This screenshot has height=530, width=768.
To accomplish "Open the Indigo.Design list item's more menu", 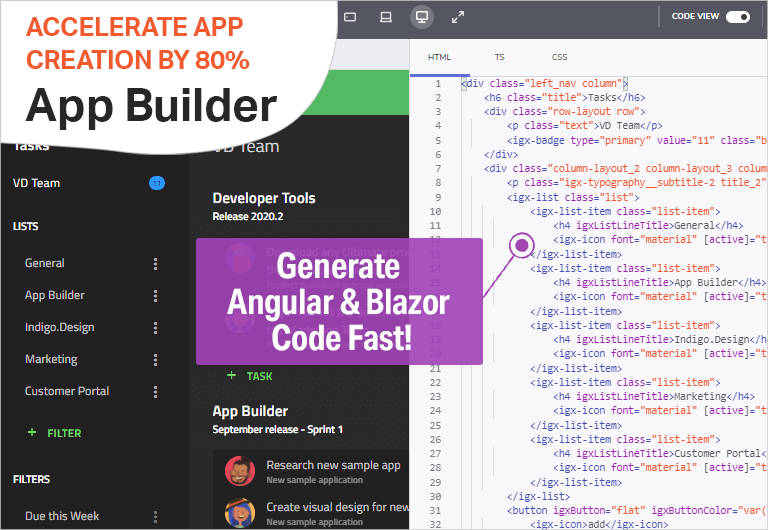I will click(x=155, y=328).
